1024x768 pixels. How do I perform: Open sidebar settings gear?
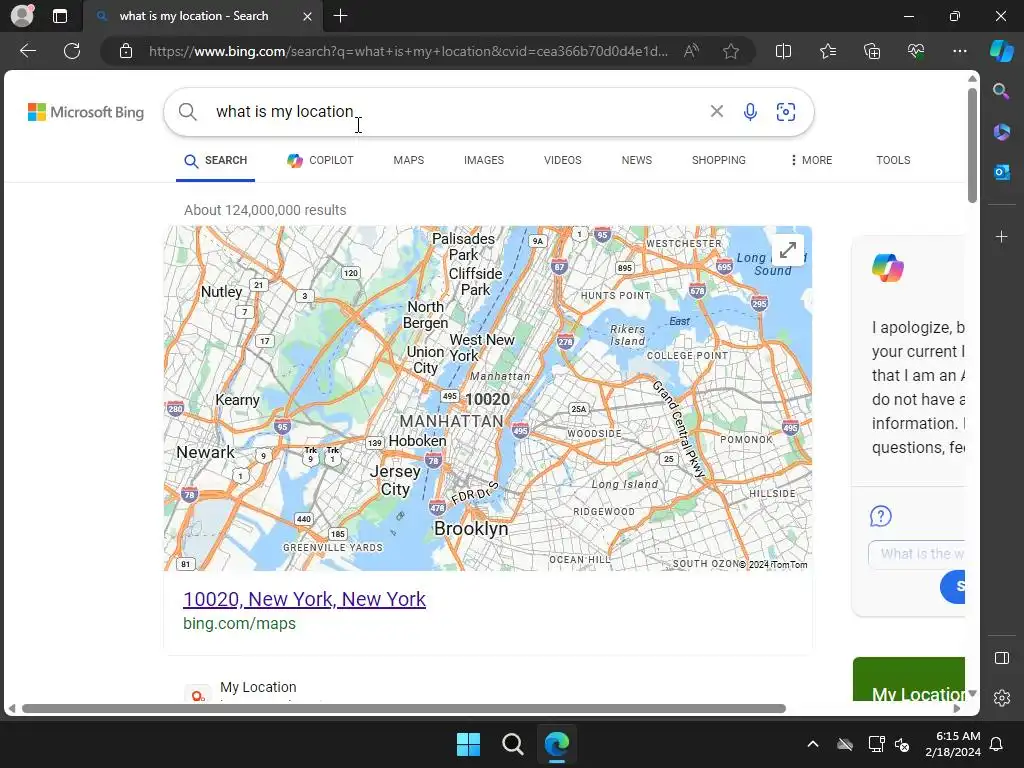click(1001, 697)
